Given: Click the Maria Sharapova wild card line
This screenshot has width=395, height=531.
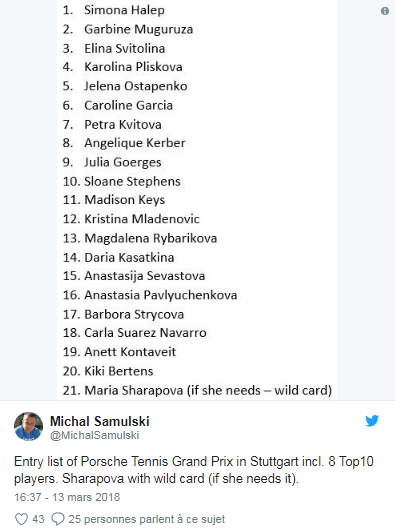Looking at the screenshot, I should [x=197, y=390].
